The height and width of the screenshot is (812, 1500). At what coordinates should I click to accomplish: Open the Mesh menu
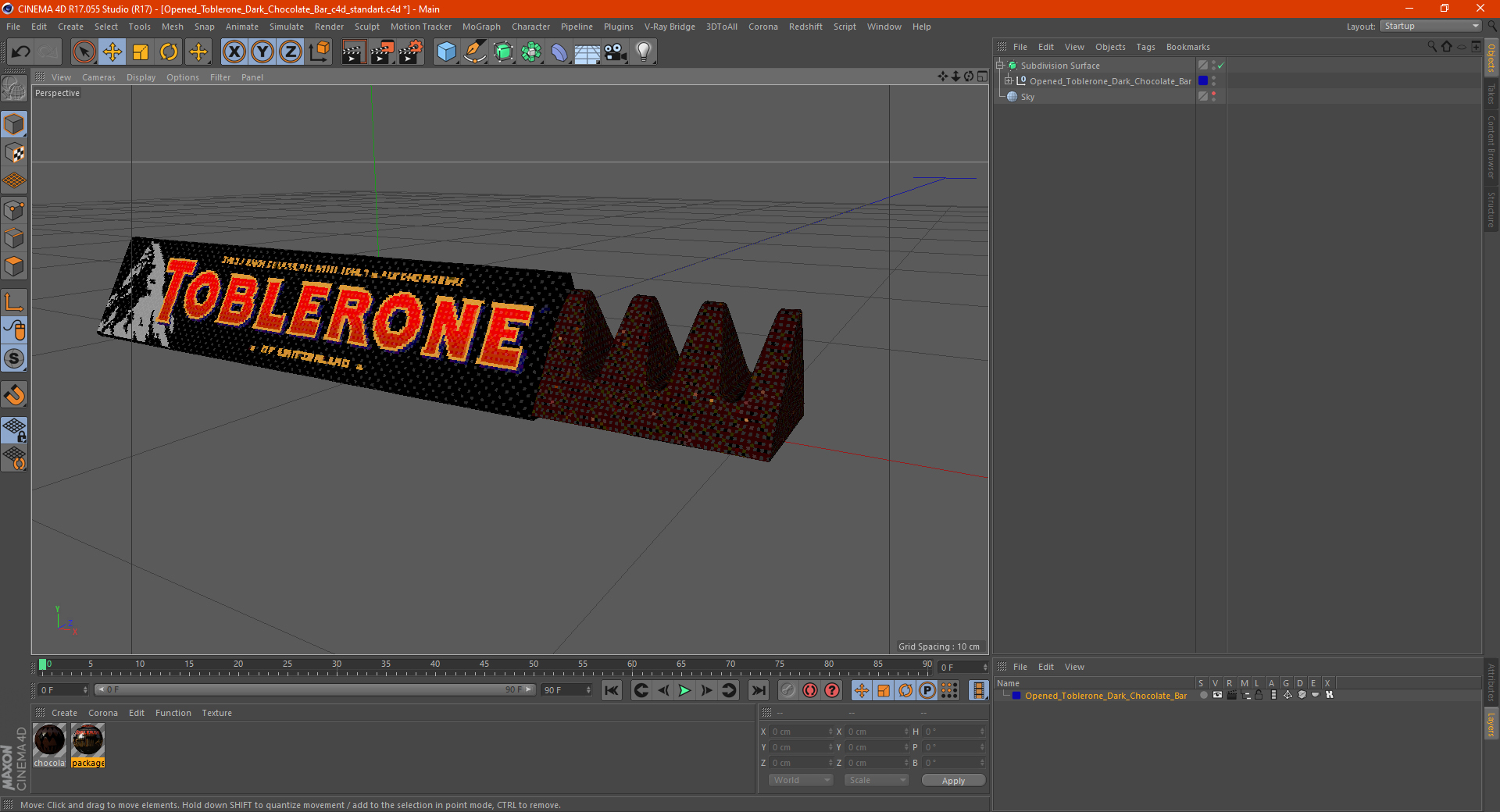(173, 27)
